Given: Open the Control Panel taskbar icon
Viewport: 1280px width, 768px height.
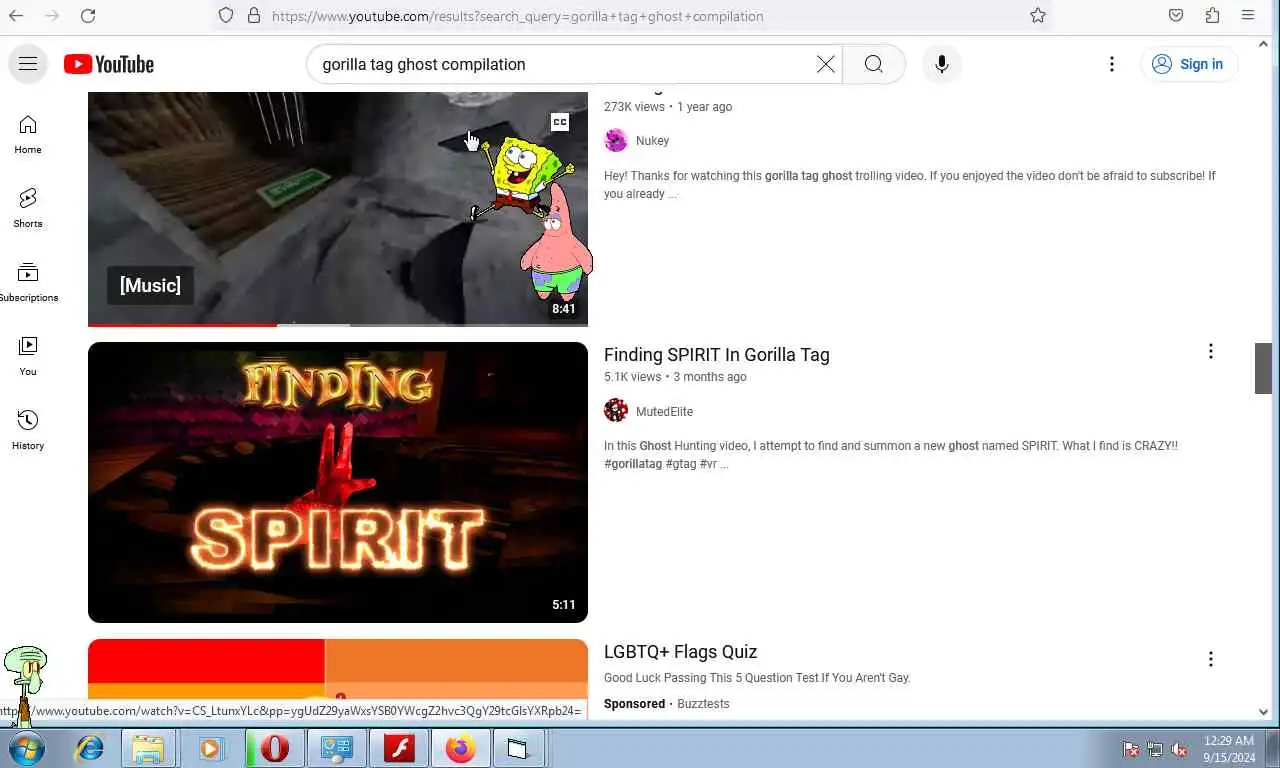Looking at the screenshot, I should point(337,748).
